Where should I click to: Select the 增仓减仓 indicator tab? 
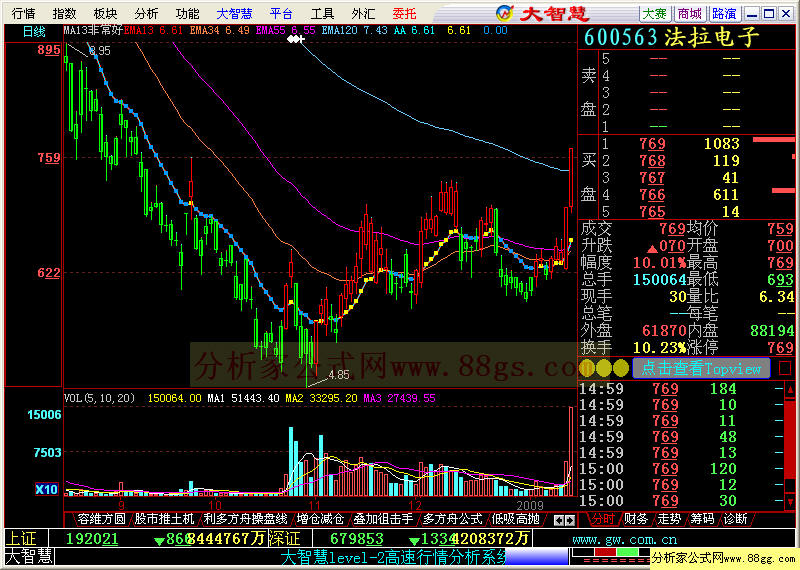pyautogui.click(x=320, y=519)
